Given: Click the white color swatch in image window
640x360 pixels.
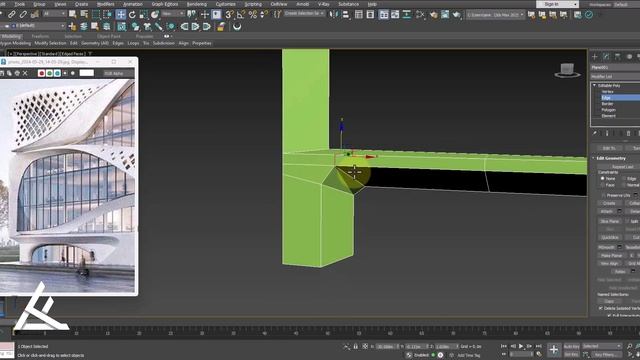Looking at the screenshot, I should coord(87,73).
